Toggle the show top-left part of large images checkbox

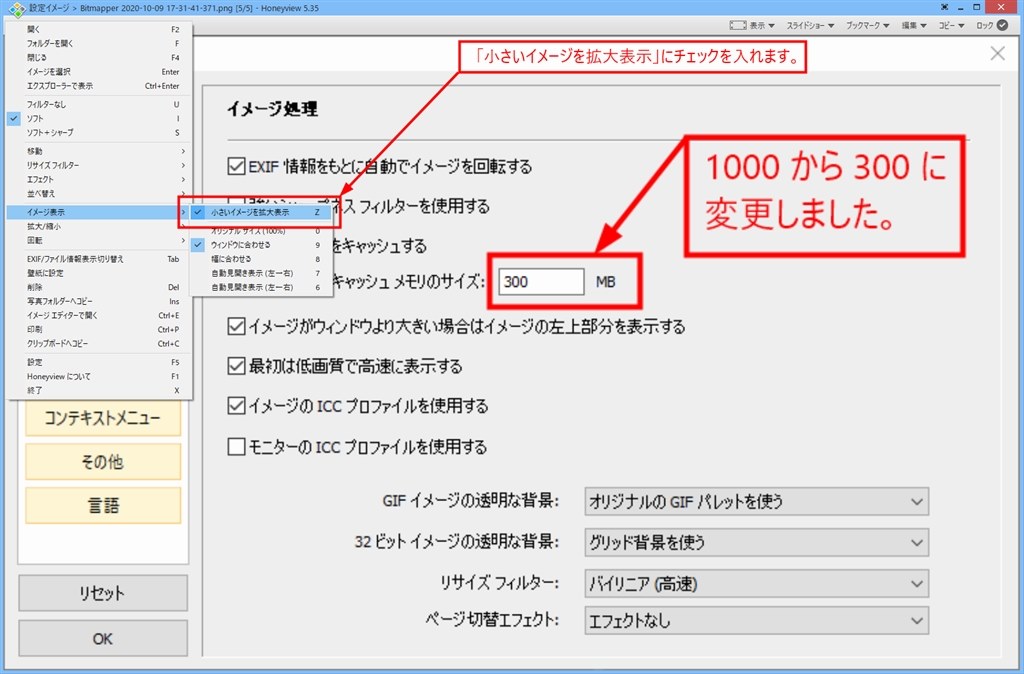(236, 326)
